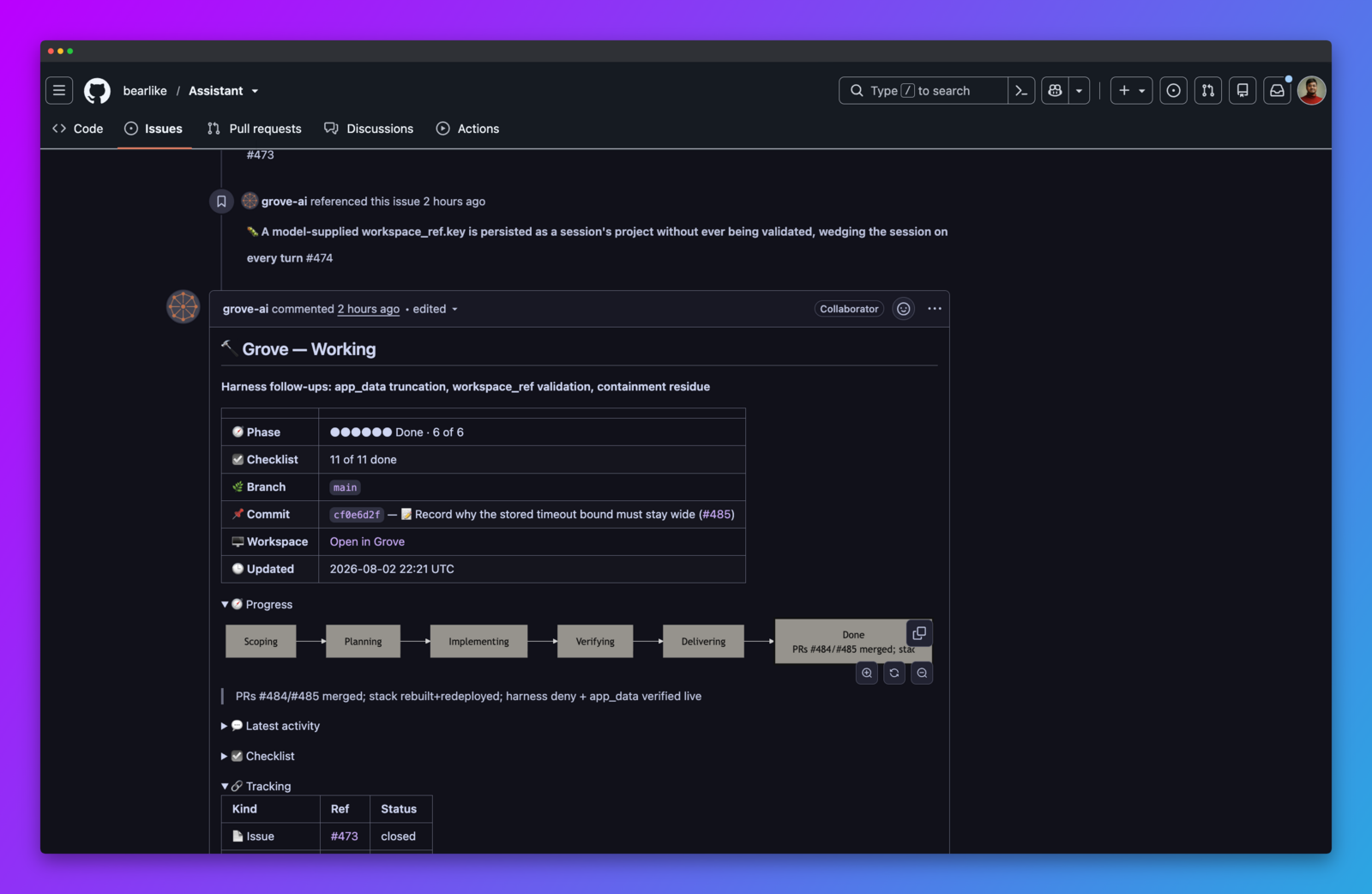1372x894 pixels.
Task: Open Copilot chat icon
Action: pos(1055,90)
